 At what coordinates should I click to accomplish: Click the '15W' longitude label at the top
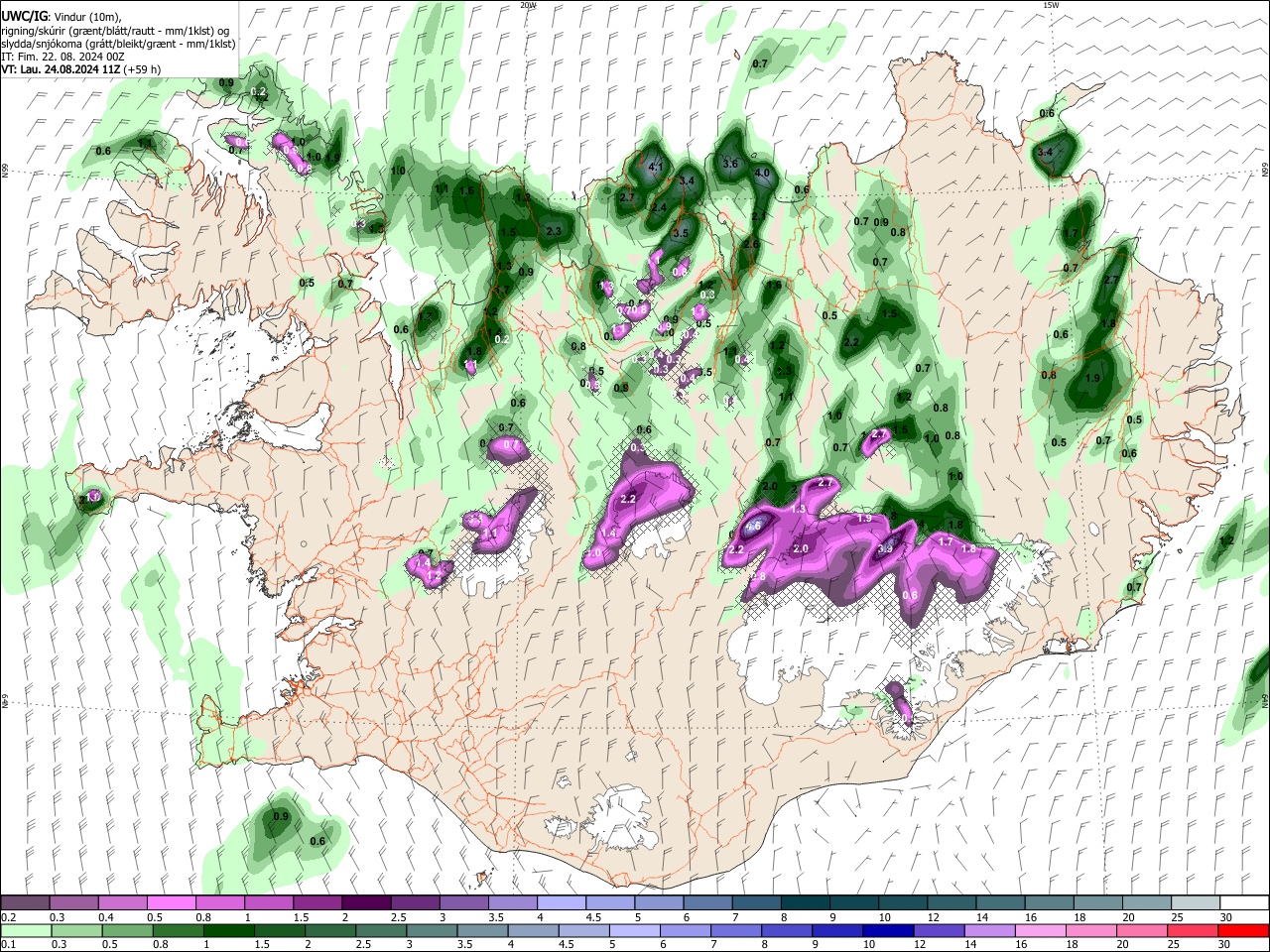tap(1051, 5)
